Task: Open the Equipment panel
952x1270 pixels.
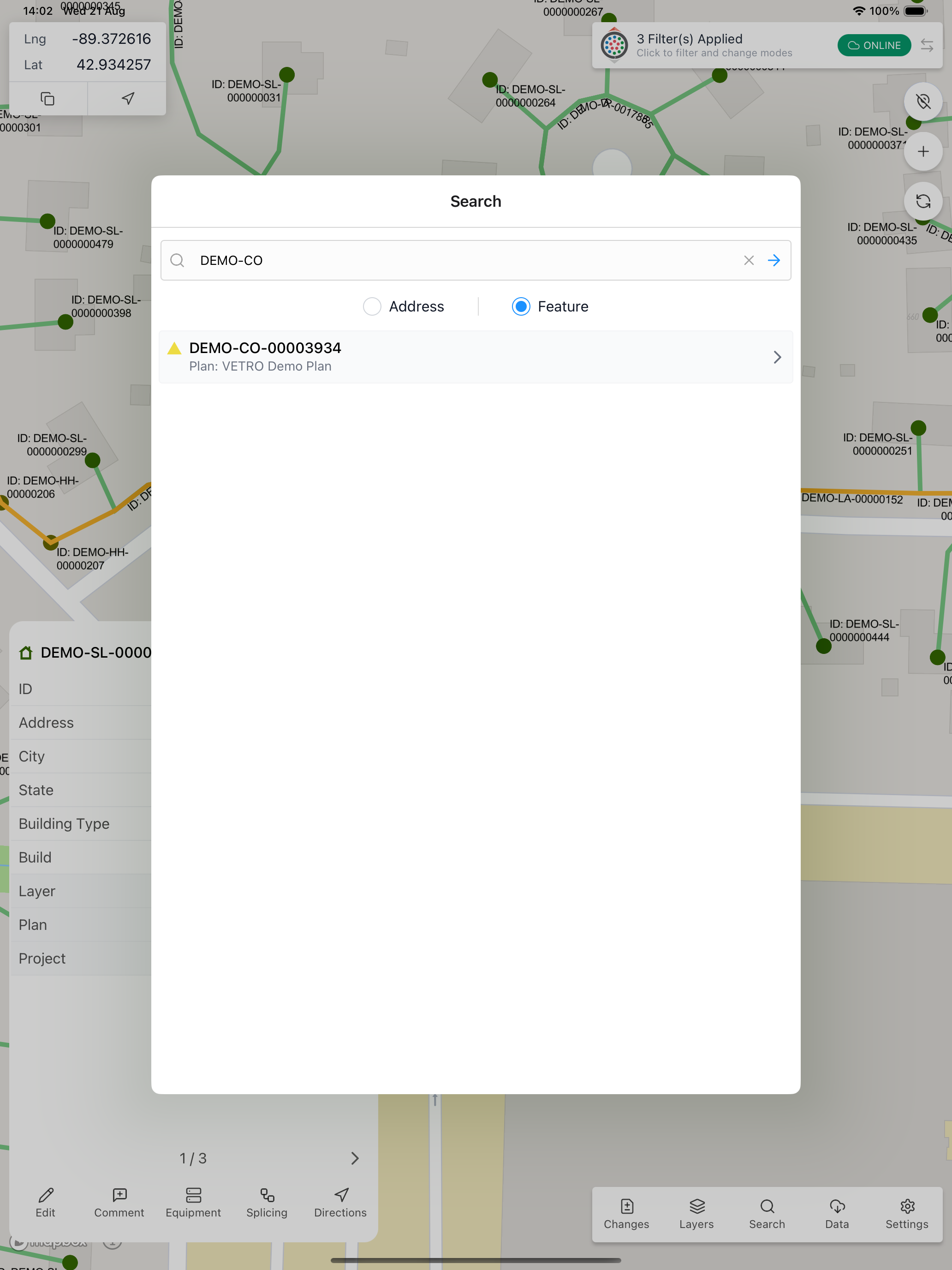Action: [193, 1202]
